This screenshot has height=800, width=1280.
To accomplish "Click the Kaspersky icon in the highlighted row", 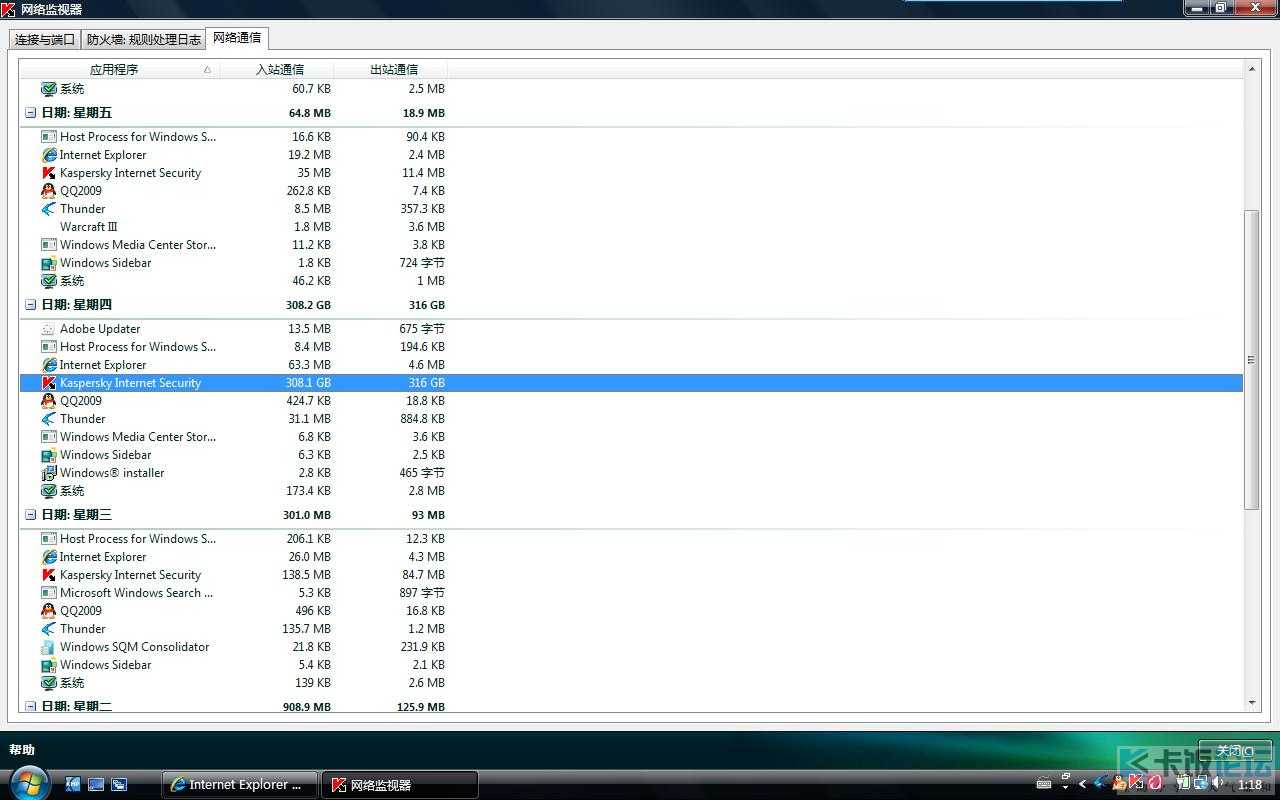I will tap(49, 383).
